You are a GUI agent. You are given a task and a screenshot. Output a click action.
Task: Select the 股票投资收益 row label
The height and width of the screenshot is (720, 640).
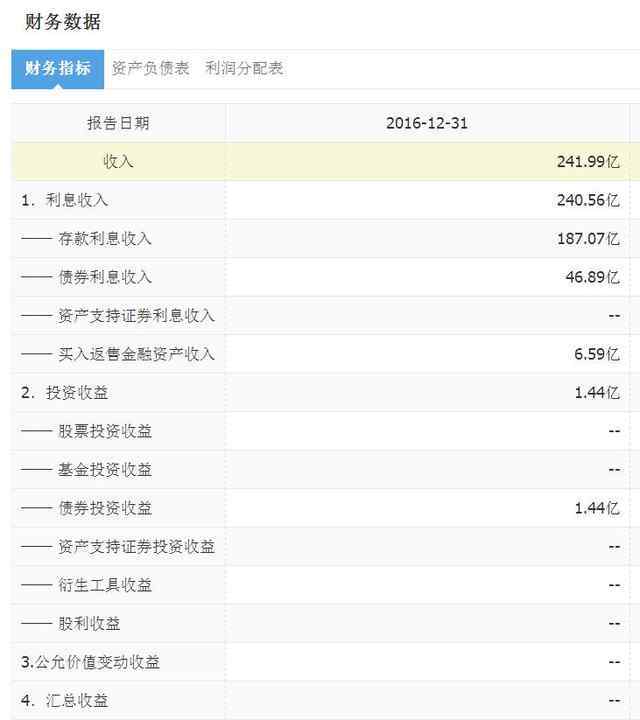[x=105, y=431]
